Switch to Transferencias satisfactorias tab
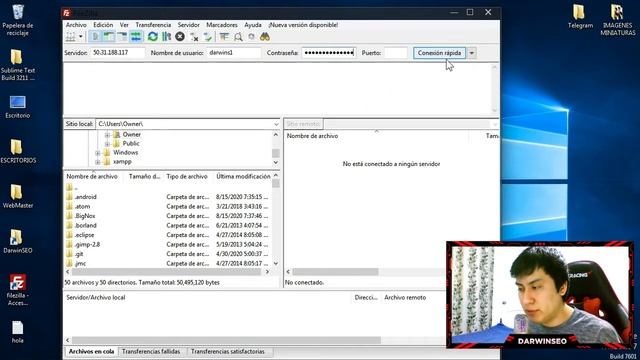Image resolution: width=640 pixels, height=360 pixels. pos(228,351)
